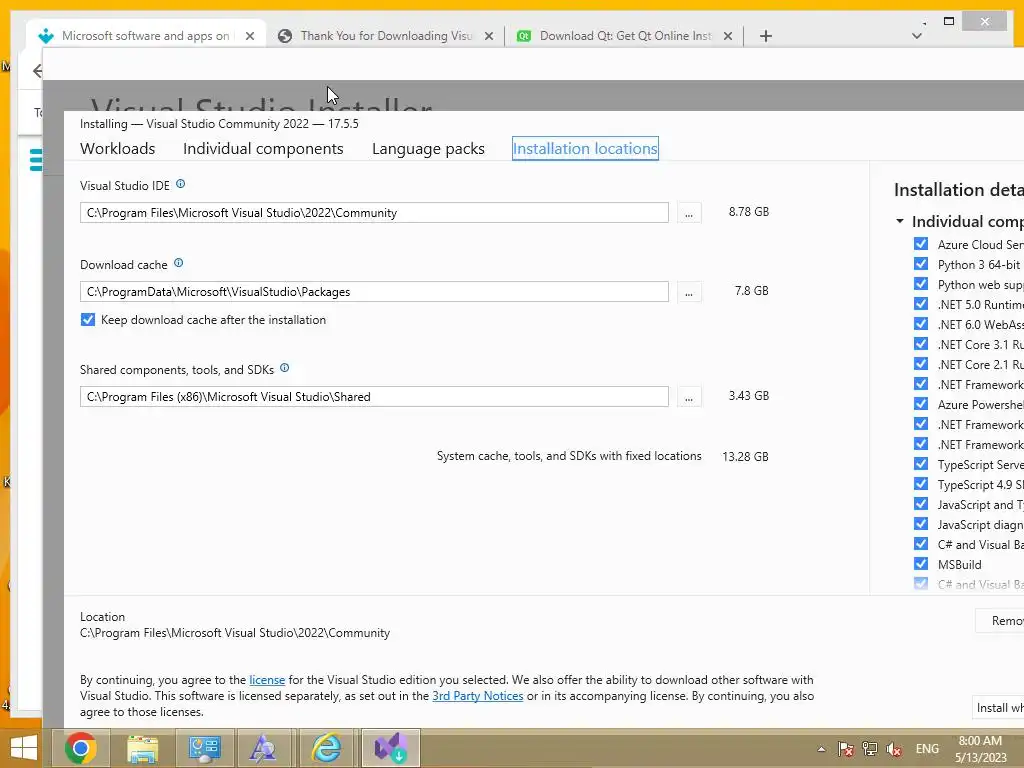Viewport: 1024px width, 768px height.
Task: Switch to Thank You for Downloading browser tab
Action: [x=386, y=36]
